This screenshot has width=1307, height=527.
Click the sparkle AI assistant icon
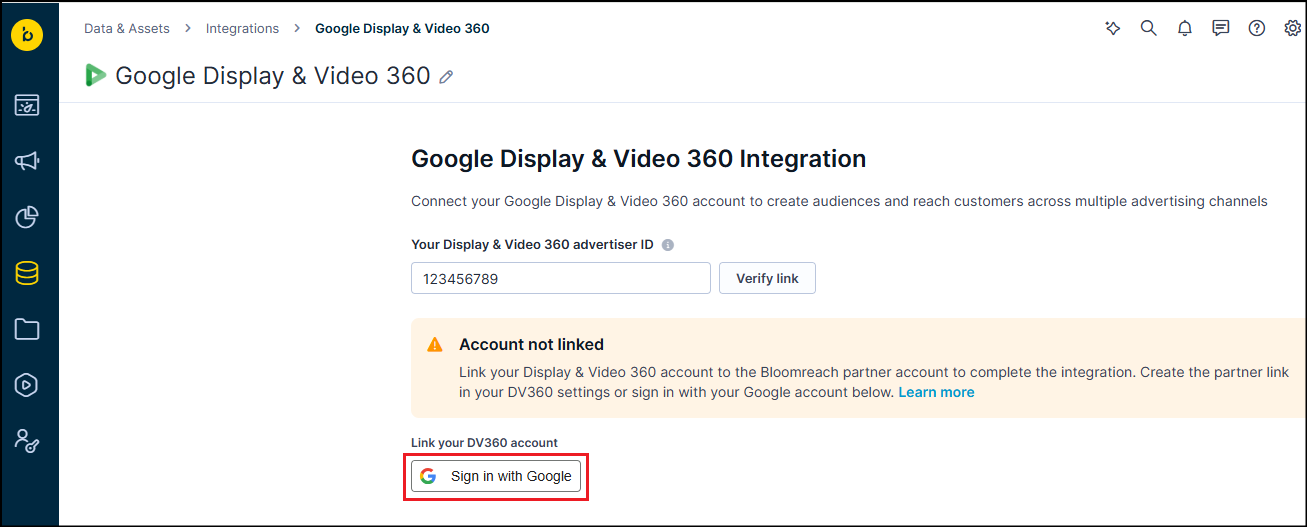pyautogui.click(x=1112, y=28)
